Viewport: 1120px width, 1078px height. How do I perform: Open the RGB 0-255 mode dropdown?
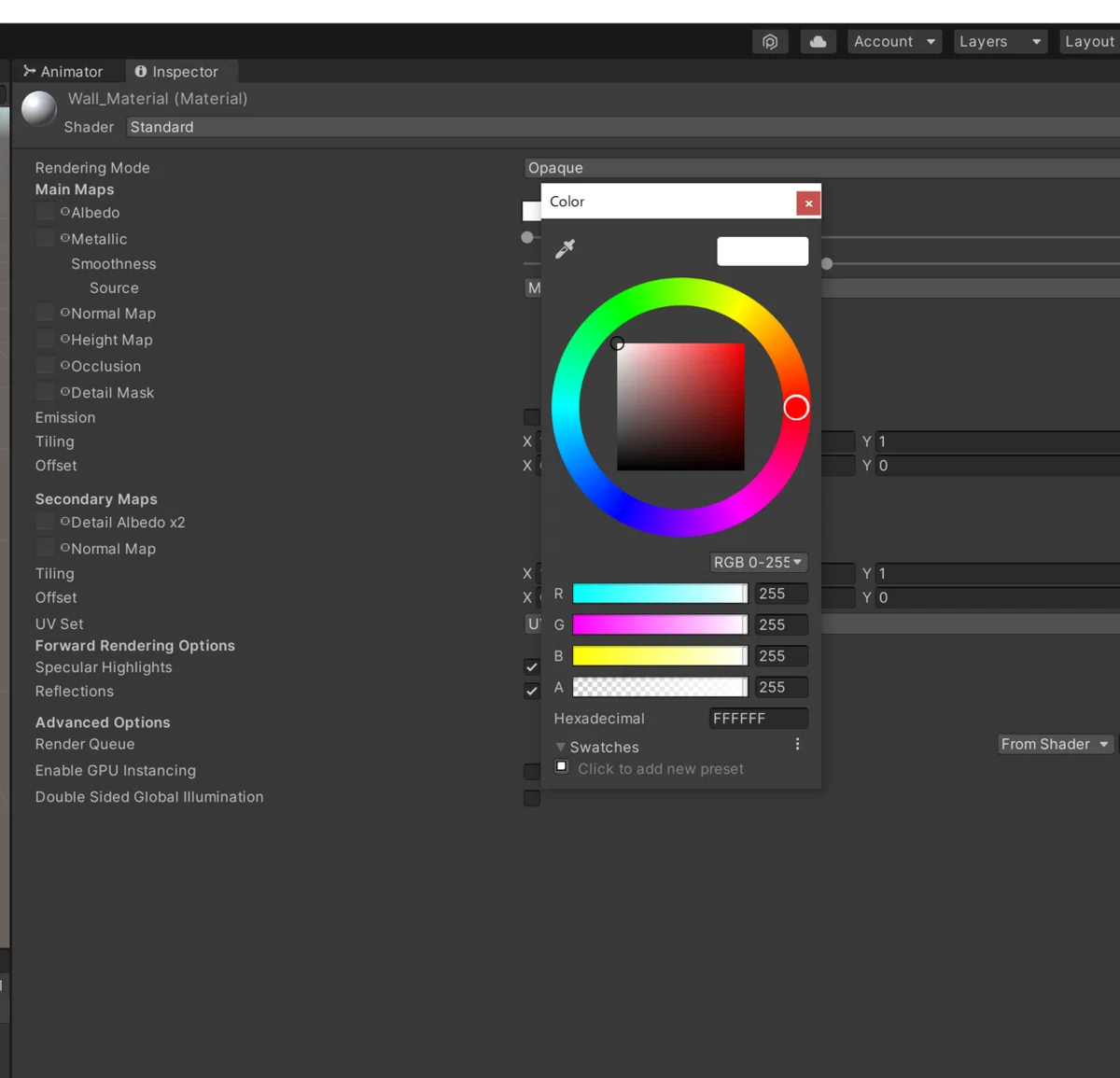click(758, 562)
